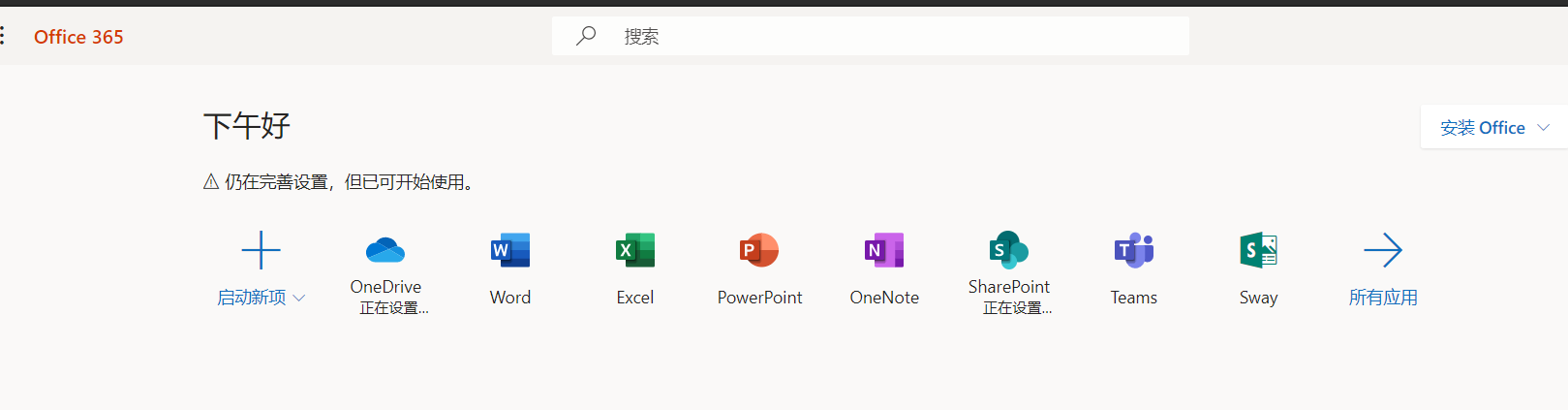Screen dimensions: 1568x410
Task: Open the OneNote app icon
Action: point(884,250)
